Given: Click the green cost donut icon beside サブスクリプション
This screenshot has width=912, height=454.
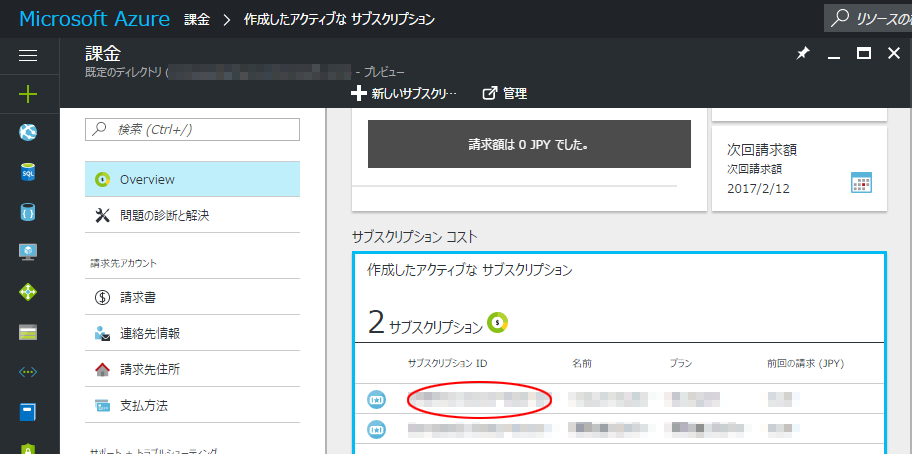Looking at the screenshot, I should coord(498,321).
